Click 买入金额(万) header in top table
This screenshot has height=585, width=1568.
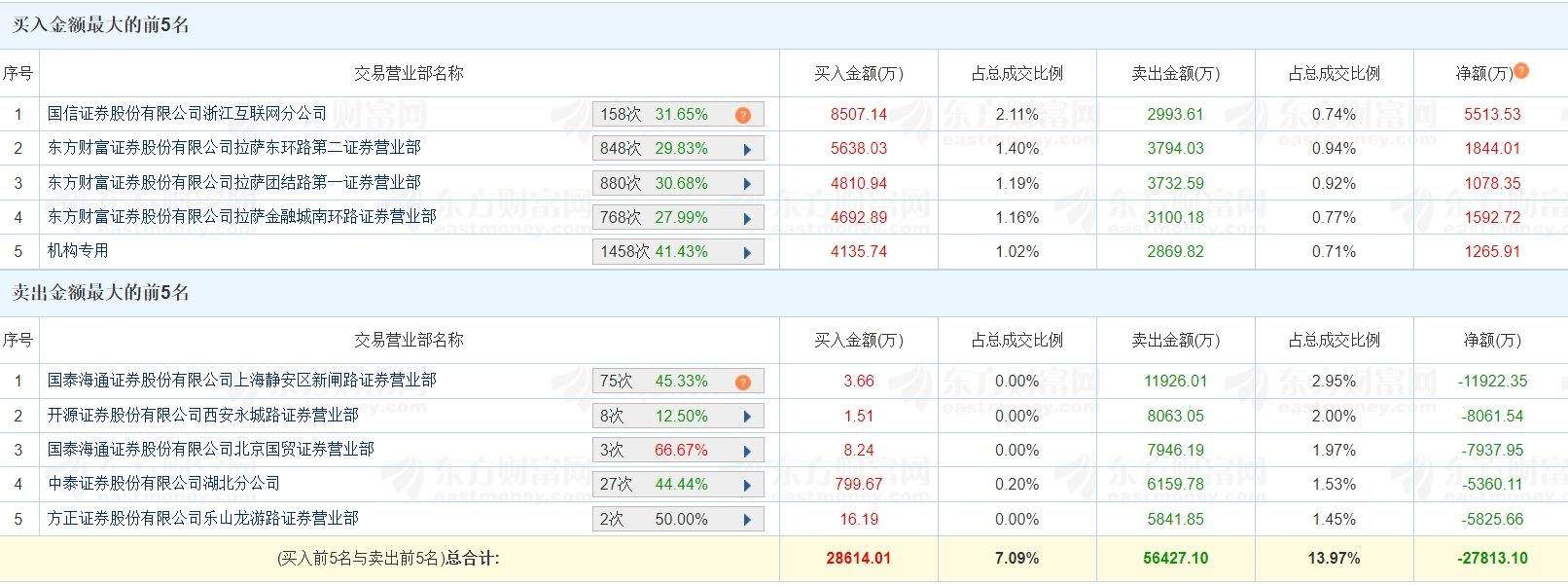[858, 74]
